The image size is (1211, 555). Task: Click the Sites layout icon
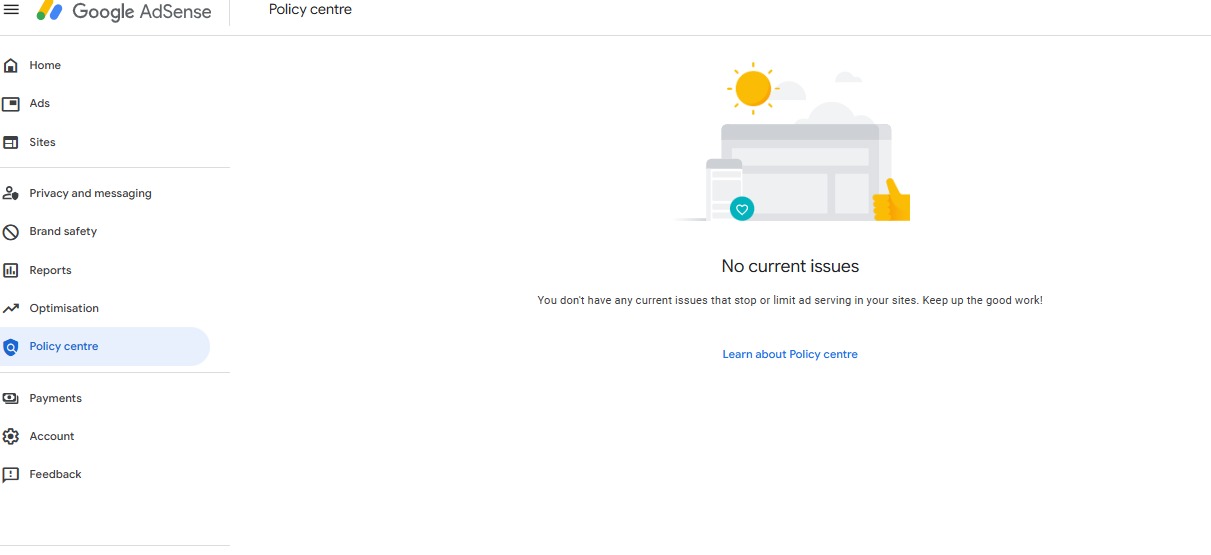pos(11,143)
